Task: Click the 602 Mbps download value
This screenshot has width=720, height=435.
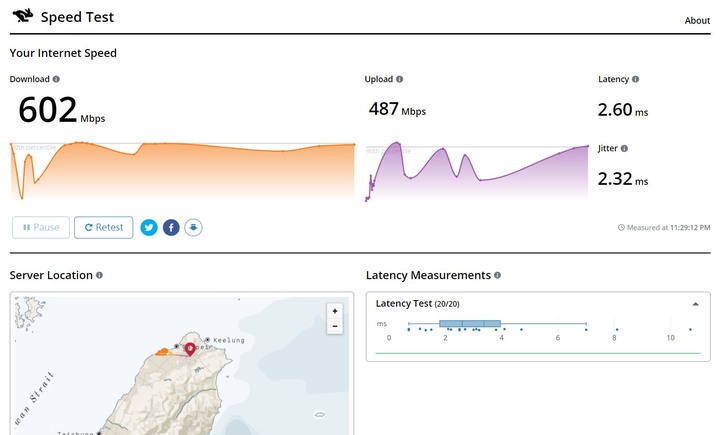Action: pyautogui.click(x=62, y=110)
